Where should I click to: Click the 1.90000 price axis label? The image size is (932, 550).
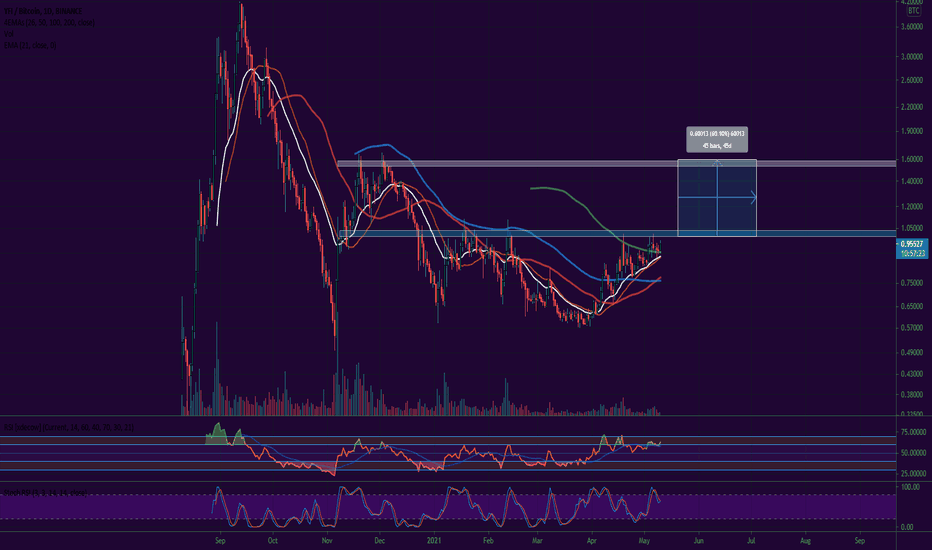coord(912,131)
